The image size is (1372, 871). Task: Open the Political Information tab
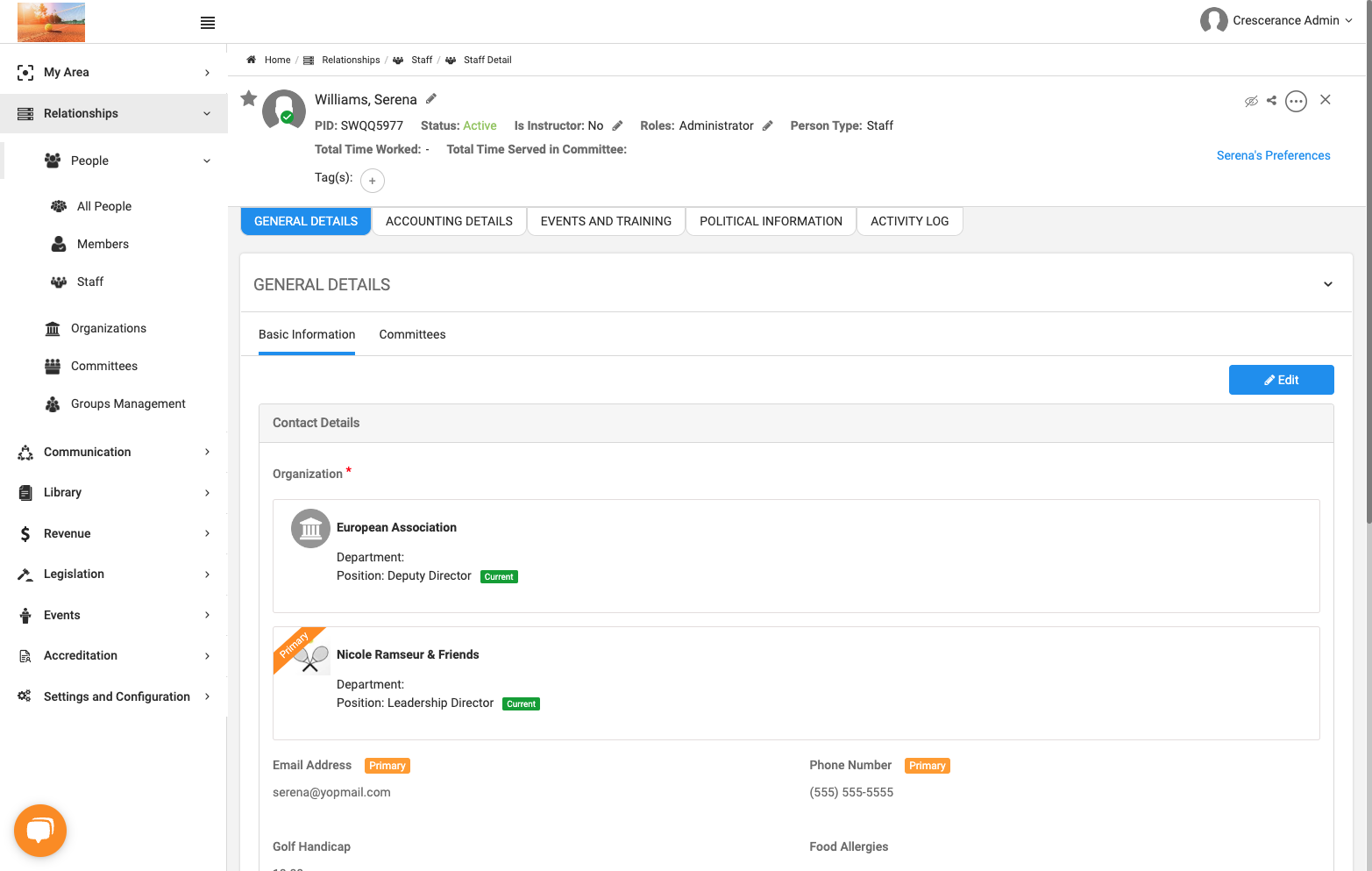point(771,221)
